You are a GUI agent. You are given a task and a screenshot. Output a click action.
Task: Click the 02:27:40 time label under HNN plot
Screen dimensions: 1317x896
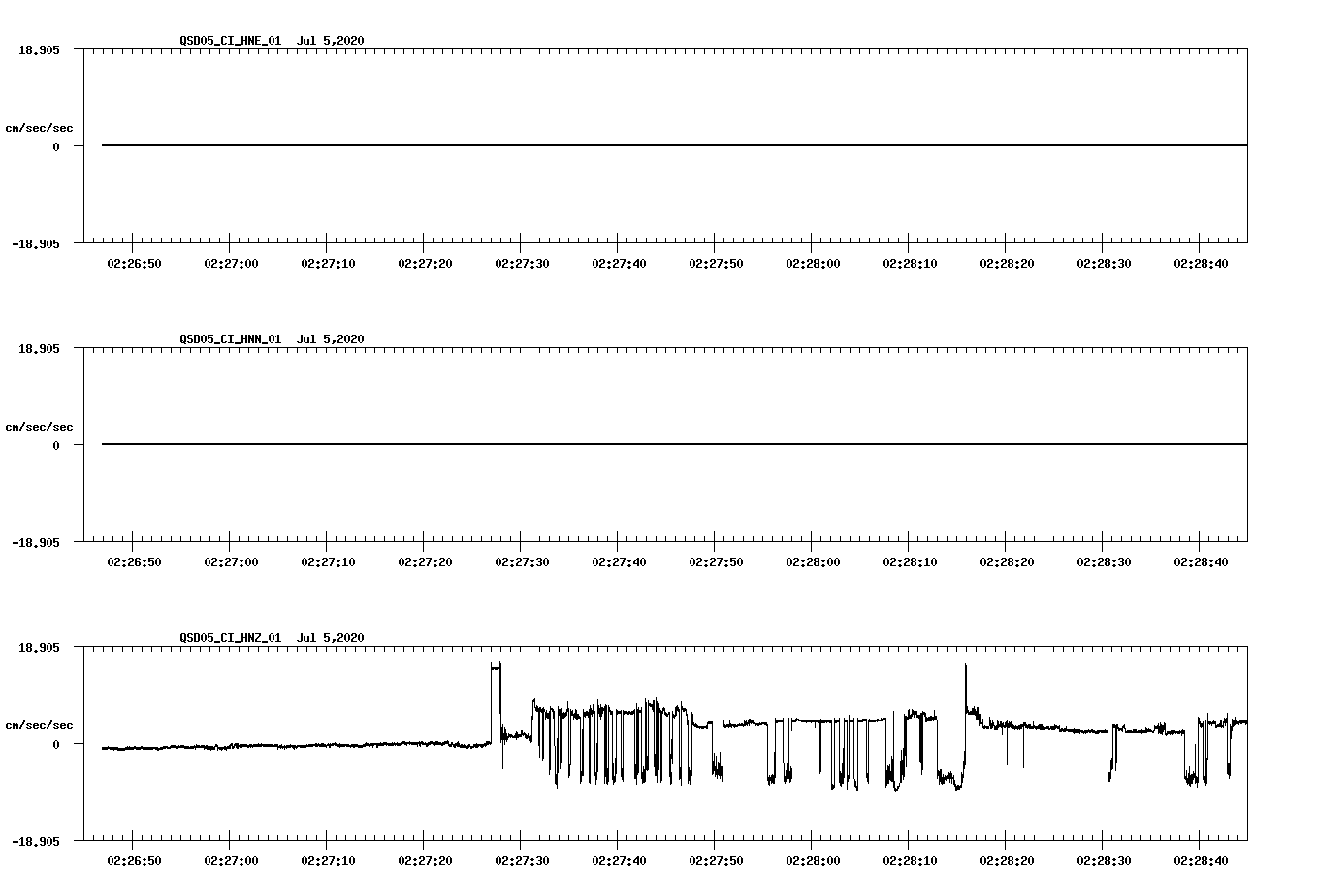(619, 562)
